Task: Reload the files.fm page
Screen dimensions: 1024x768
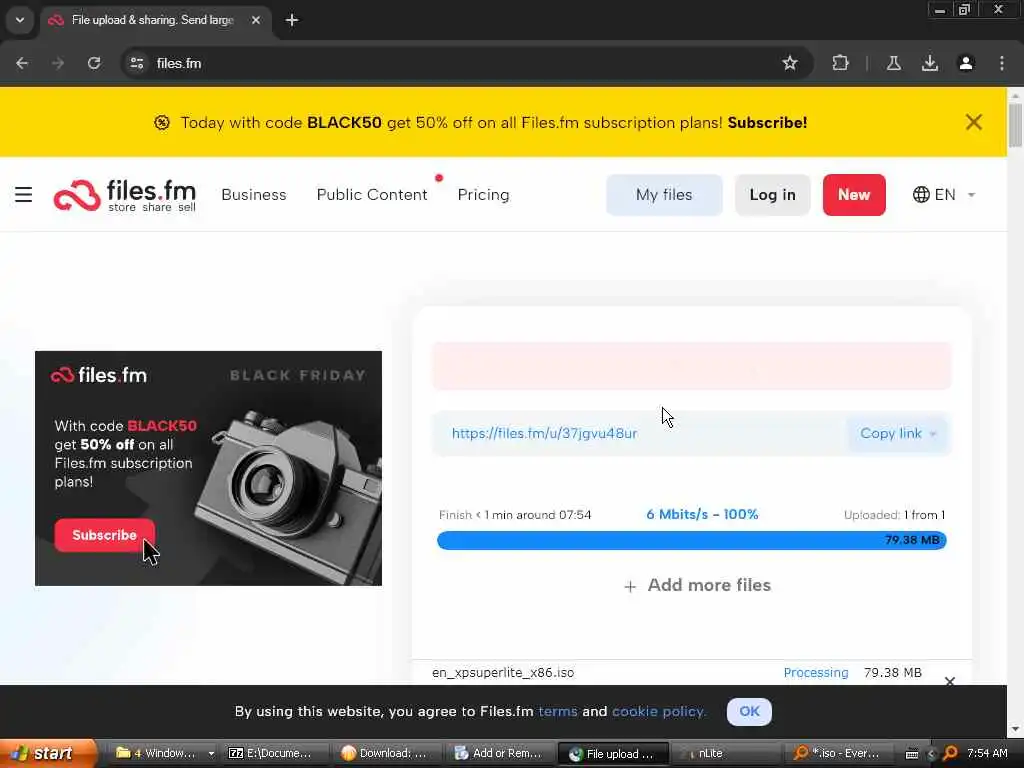Action: coord(94,63)
